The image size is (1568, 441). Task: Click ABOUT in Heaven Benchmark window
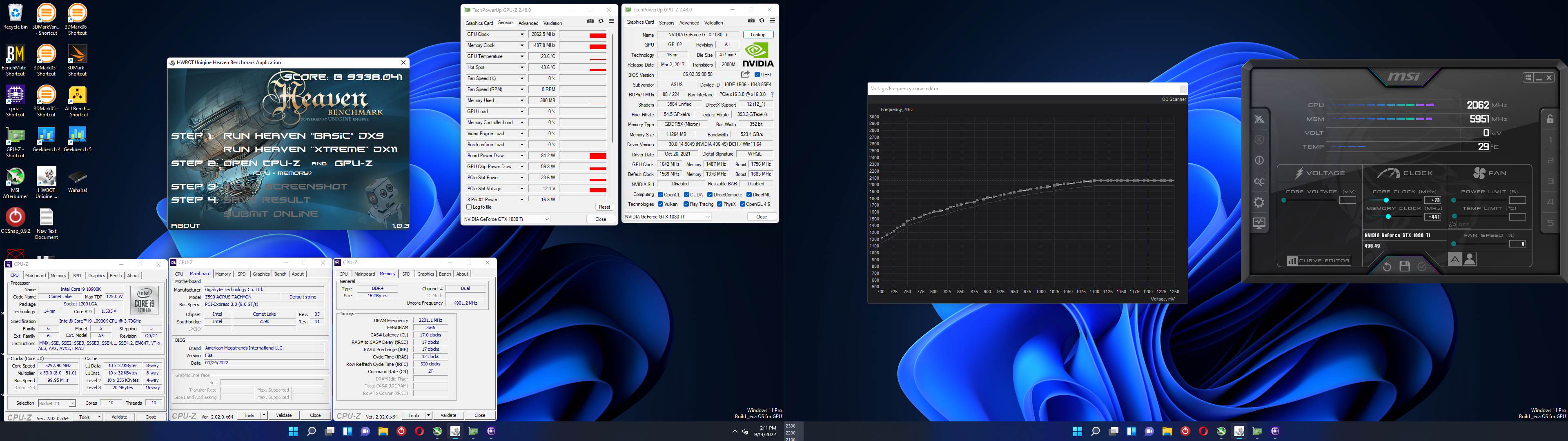click(186, 226)
